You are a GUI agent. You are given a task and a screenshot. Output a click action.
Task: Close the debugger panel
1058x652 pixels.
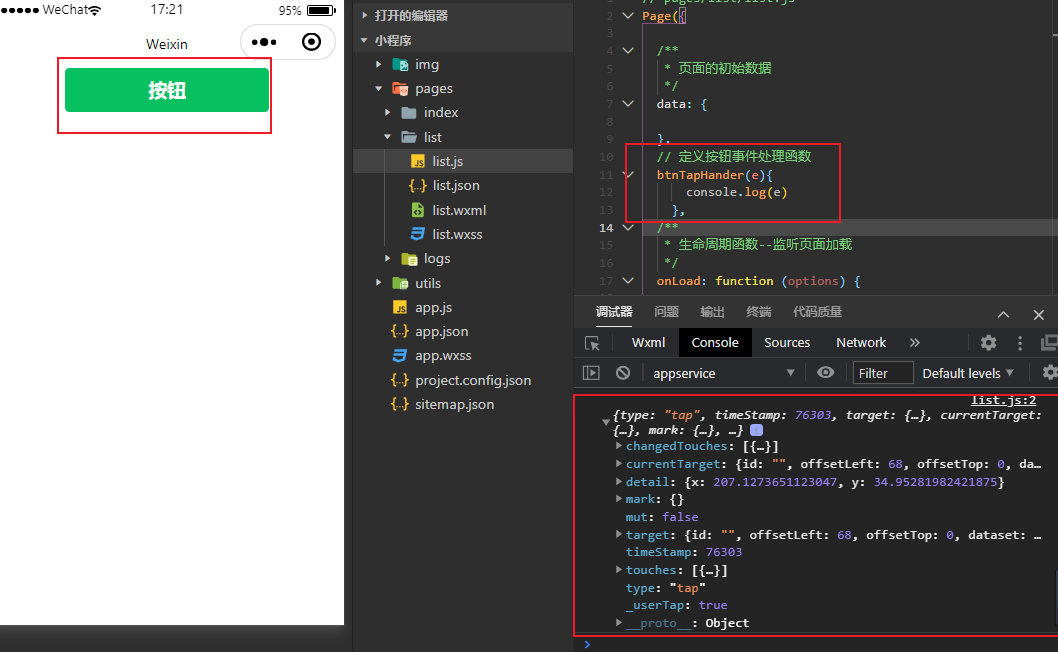coord(1038,315)
